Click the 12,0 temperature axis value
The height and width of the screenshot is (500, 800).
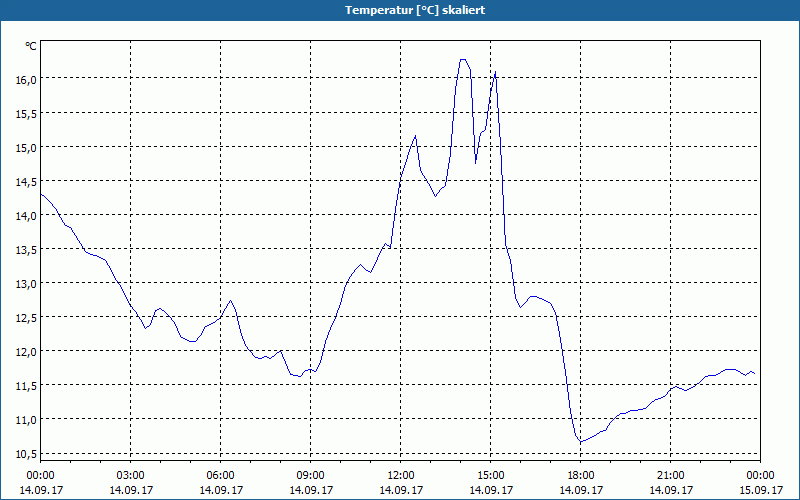[27, 352]
